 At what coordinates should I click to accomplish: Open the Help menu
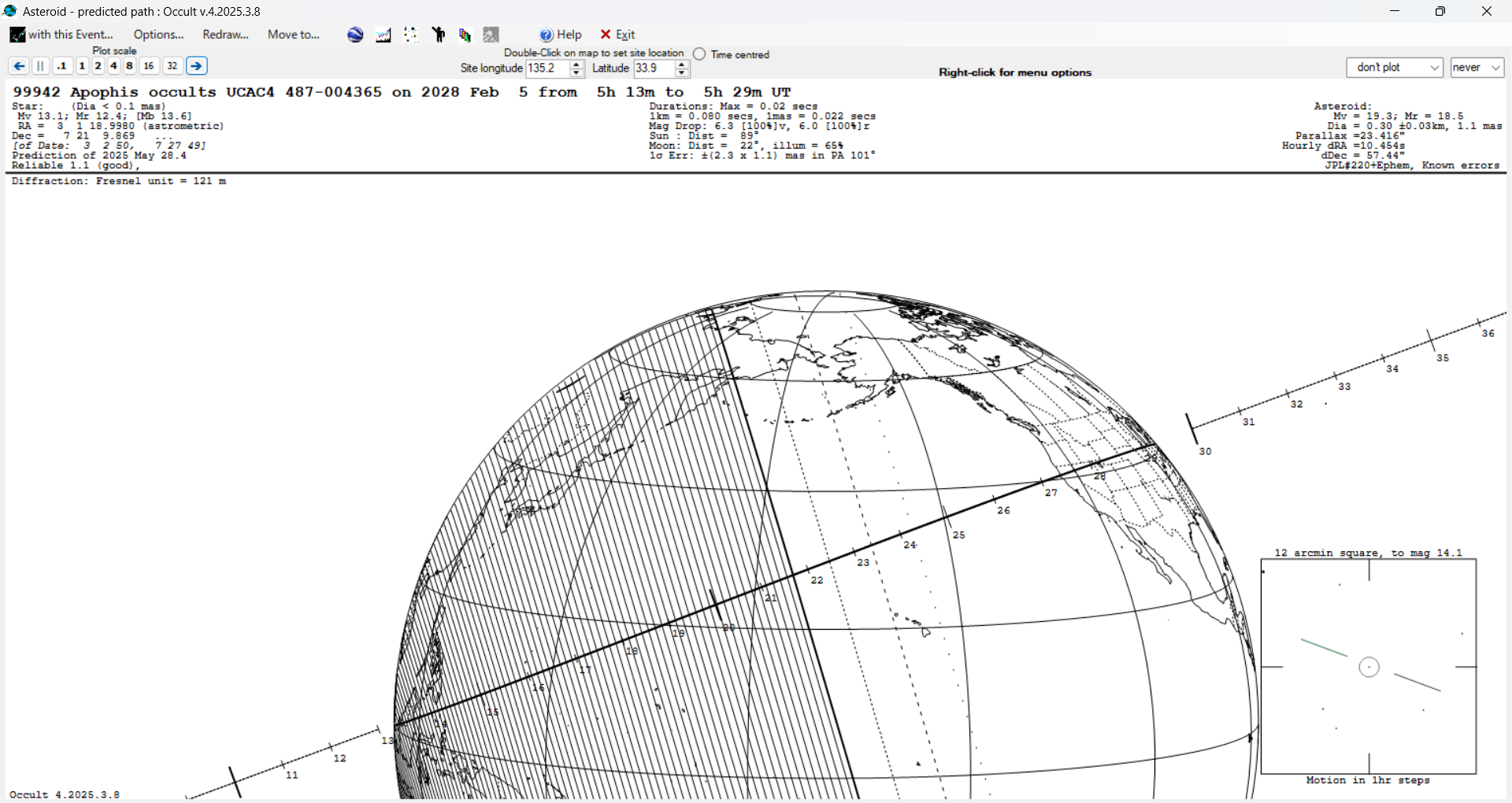(561, 35)
